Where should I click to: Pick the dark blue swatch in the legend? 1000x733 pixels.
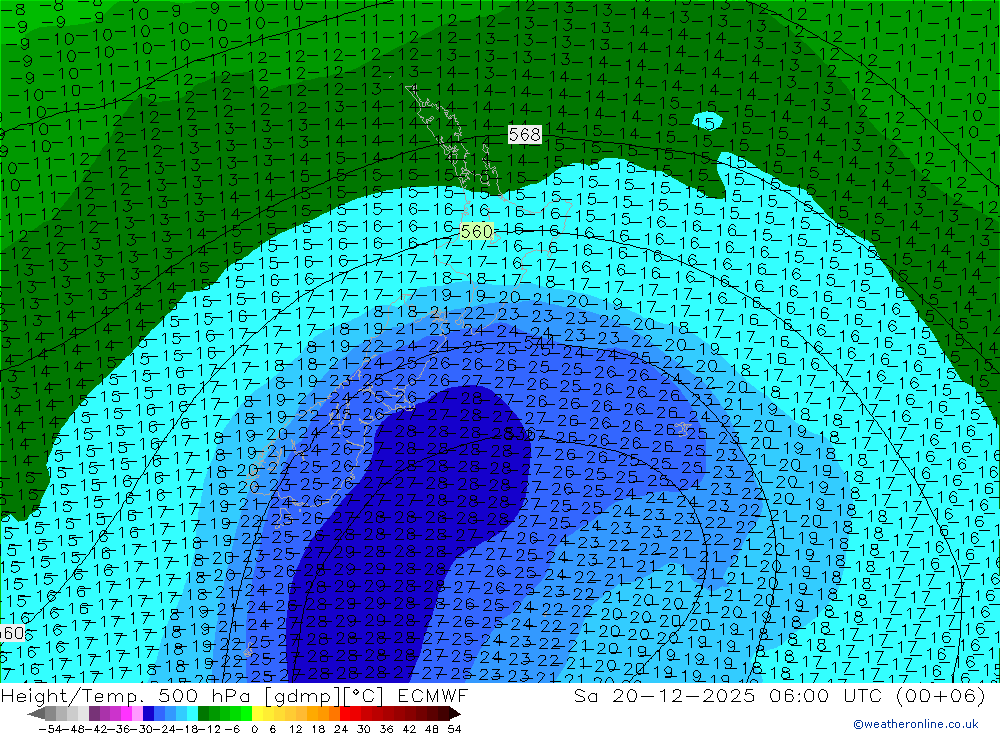[x=148, y=713]
